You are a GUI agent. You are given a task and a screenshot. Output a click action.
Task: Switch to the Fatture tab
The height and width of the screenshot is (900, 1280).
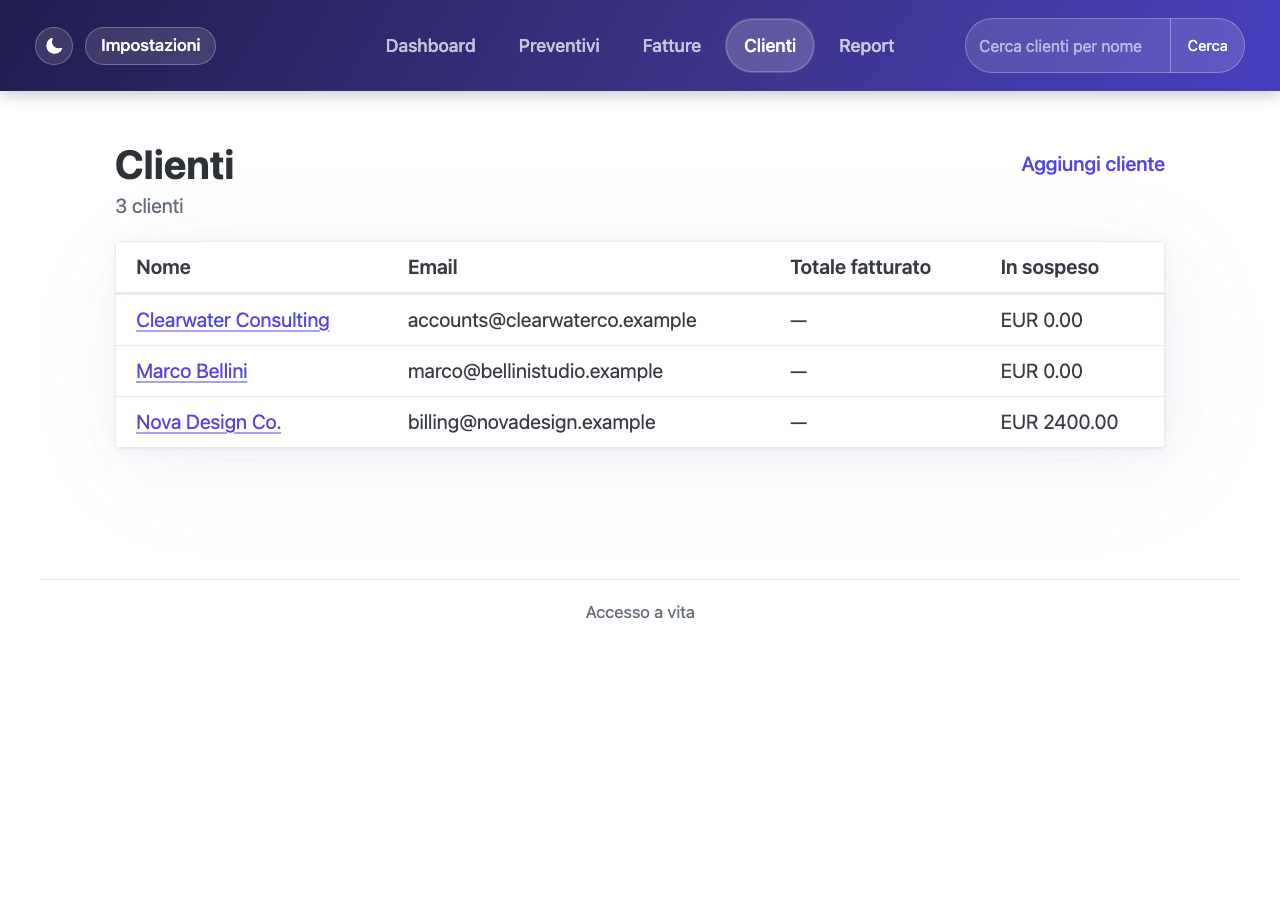click(671, 46)
